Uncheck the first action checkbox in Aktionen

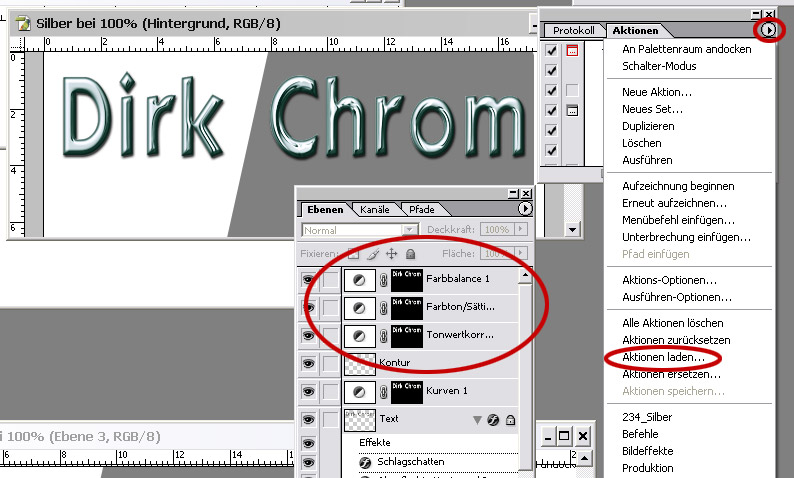coord(551,50)
